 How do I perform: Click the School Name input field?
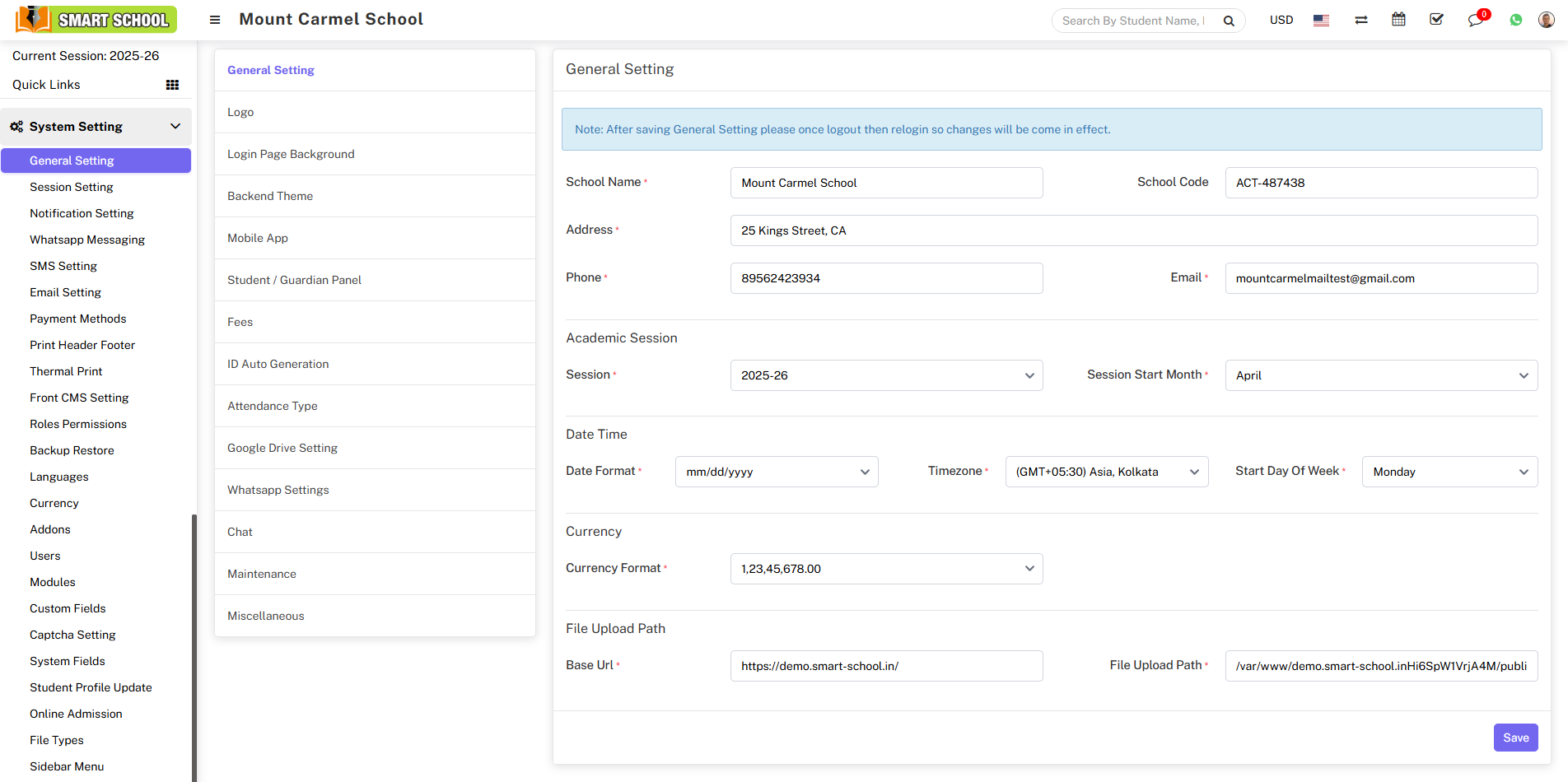[x=886, y=183]
